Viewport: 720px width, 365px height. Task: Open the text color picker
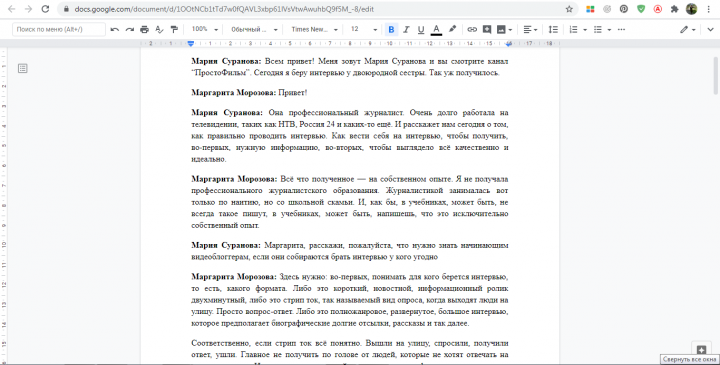coord(436,29)
